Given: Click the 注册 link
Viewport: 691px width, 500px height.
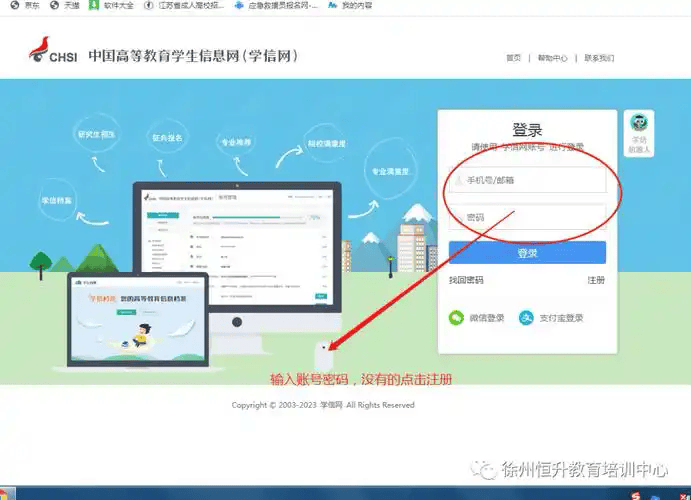Looking at the screenshot, I should [x=596, y=280].
